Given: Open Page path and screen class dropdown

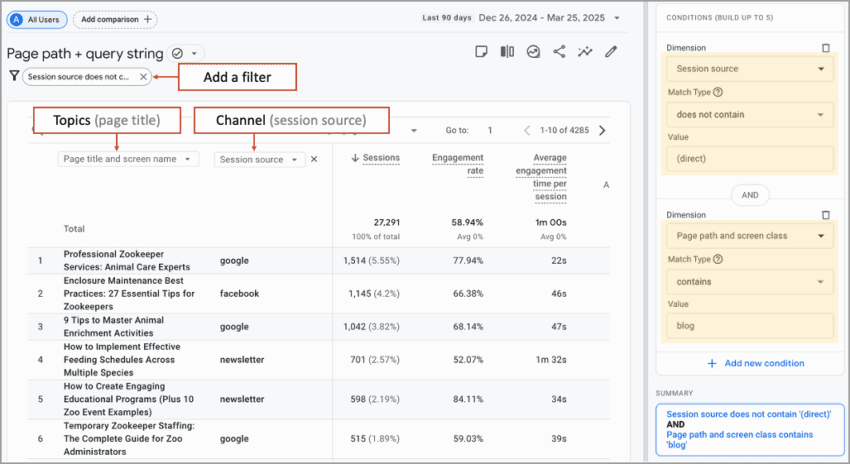Looking at the screenshot, I should coord(750,236).
